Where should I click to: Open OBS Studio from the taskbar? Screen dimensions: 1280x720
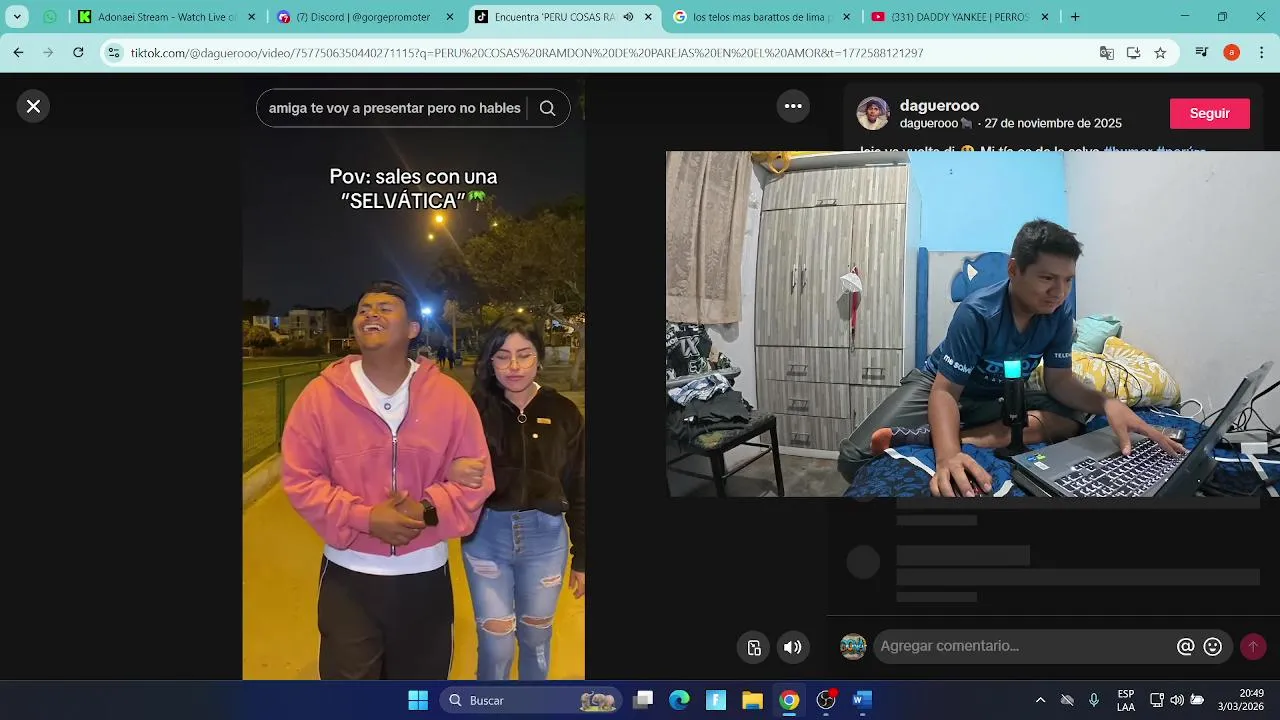click(x=826, y=700)
